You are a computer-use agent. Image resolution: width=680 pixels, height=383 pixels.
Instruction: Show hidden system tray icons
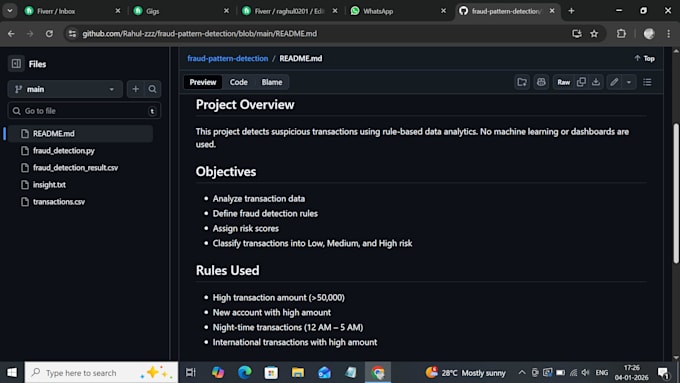click(x=522, y=372)
